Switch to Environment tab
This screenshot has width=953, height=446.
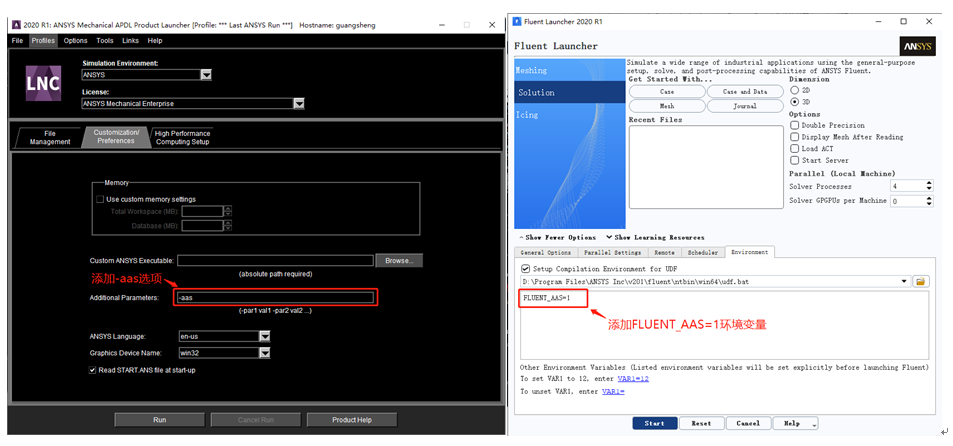749,252
